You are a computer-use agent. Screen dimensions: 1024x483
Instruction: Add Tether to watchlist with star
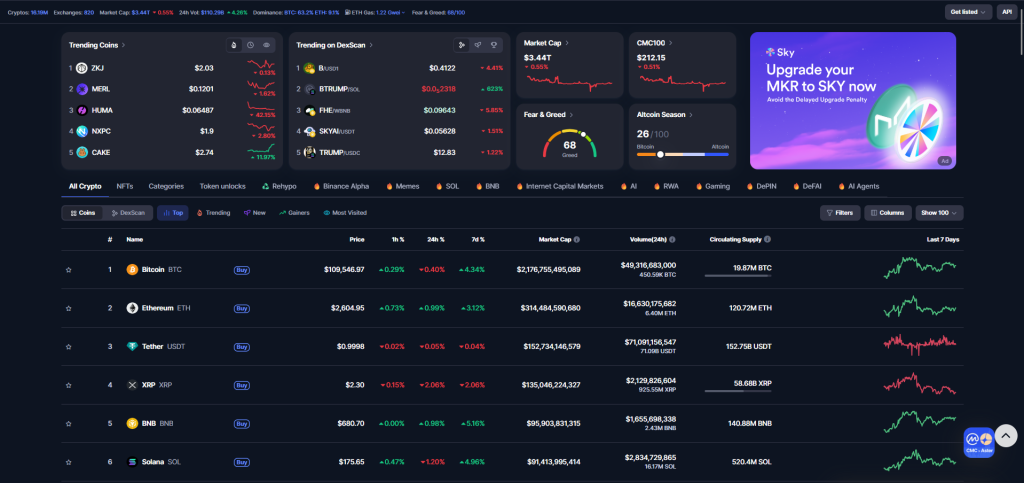(x=69, y=347)
